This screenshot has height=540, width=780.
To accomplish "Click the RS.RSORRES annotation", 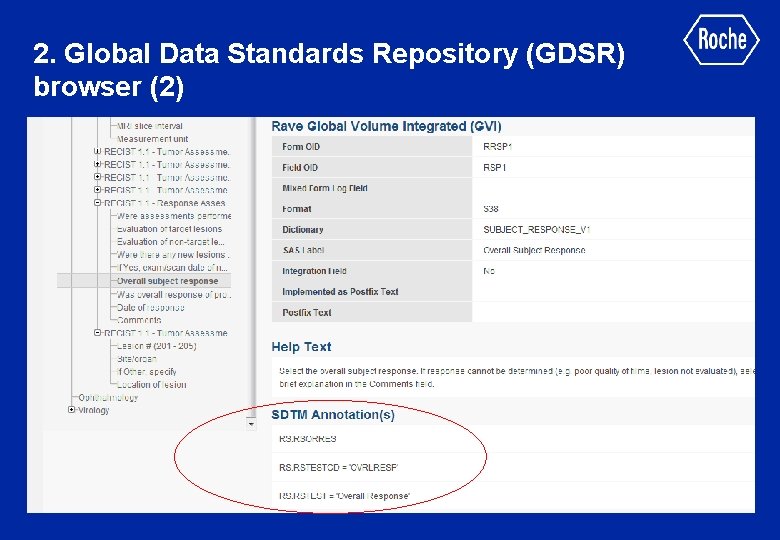I will click(308, 439).
